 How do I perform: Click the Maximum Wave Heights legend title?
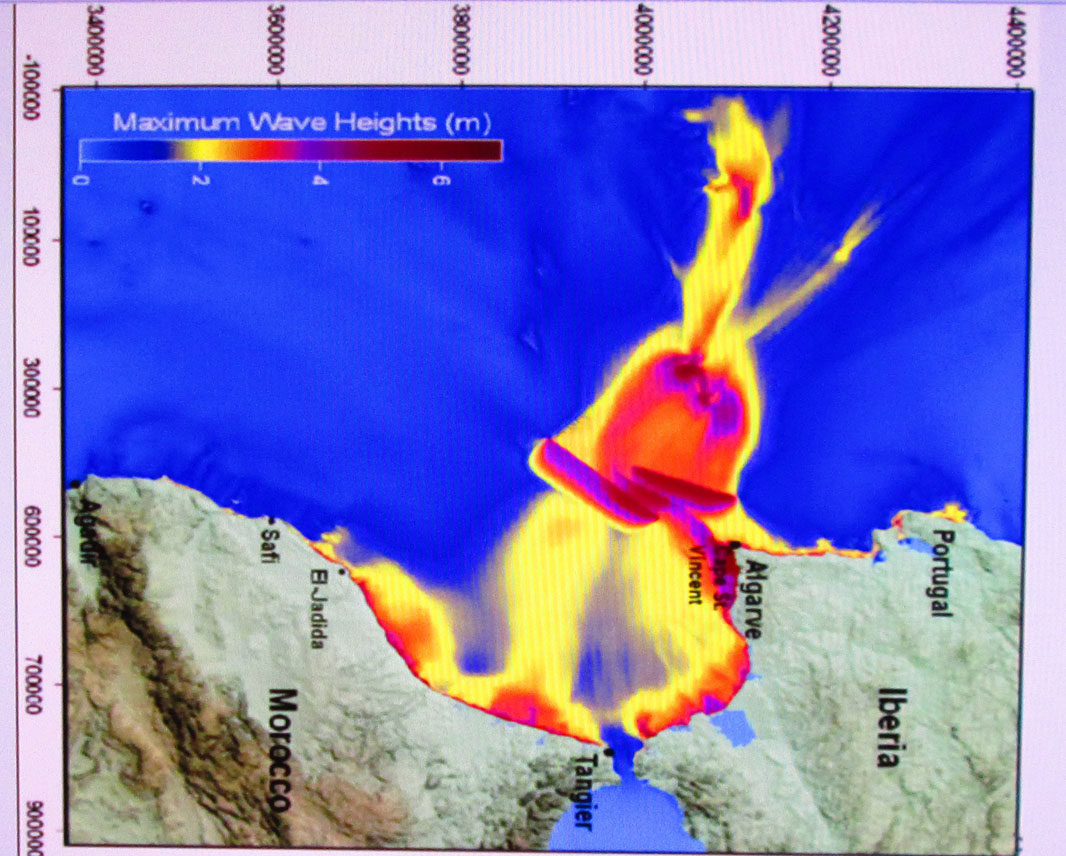pyautogui.click(x=301, y=123)
